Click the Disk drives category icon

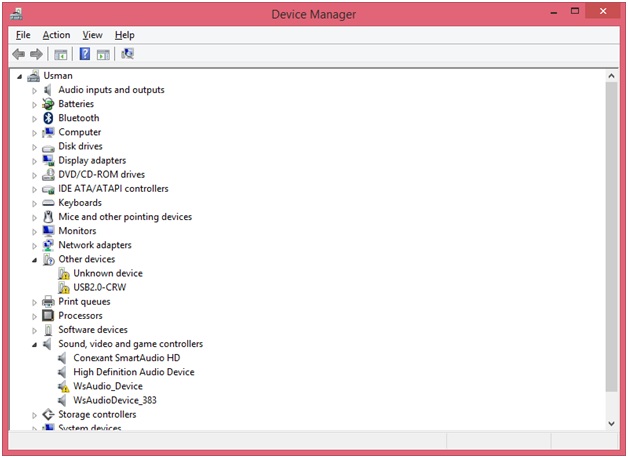point(48,147)
